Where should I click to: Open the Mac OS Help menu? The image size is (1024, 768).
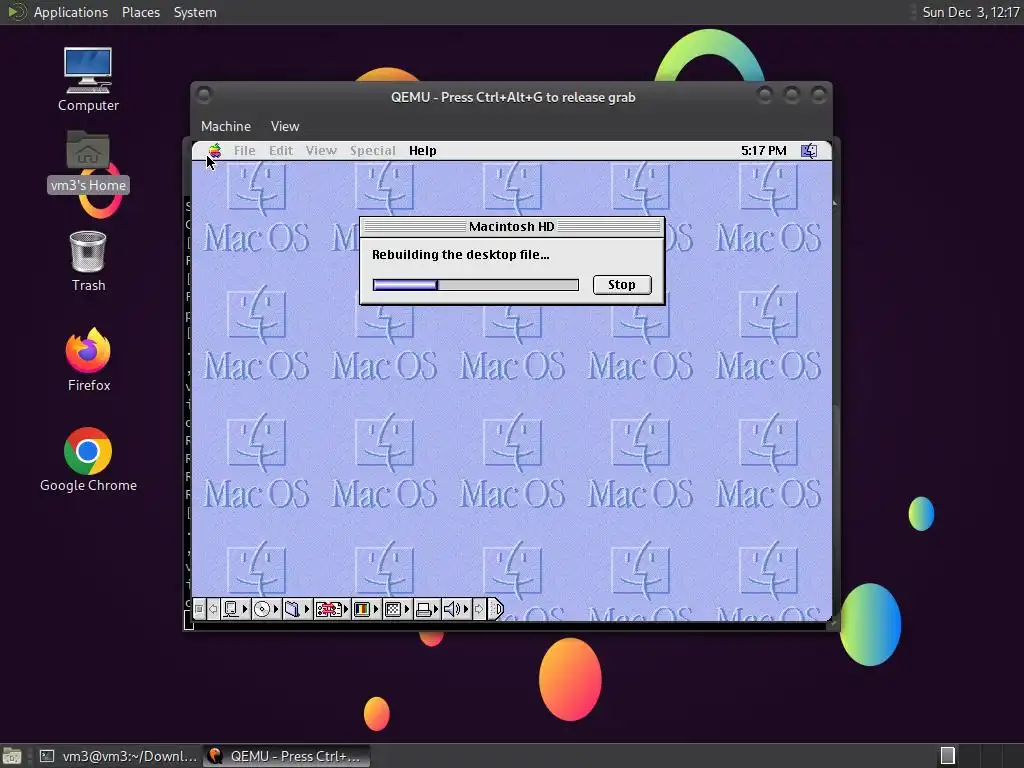423,151
